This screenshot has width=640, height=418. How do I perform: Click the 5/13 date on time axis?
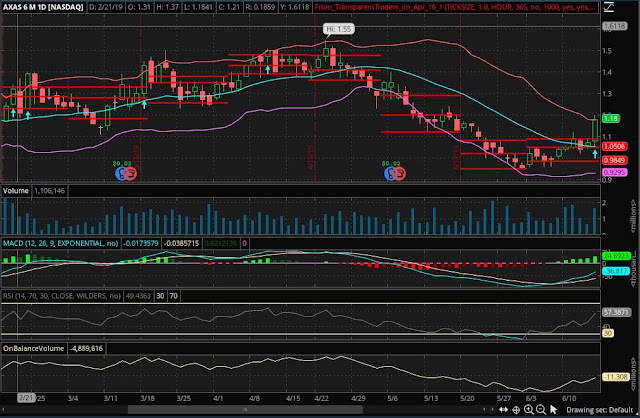(431, 398)
